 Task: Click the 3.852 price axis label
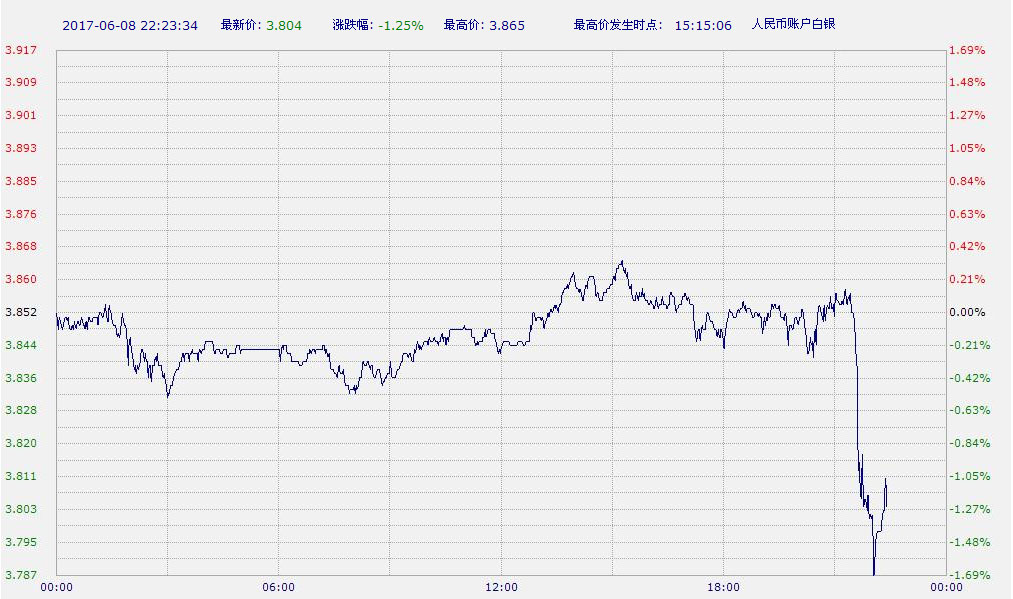coord(21,312)
